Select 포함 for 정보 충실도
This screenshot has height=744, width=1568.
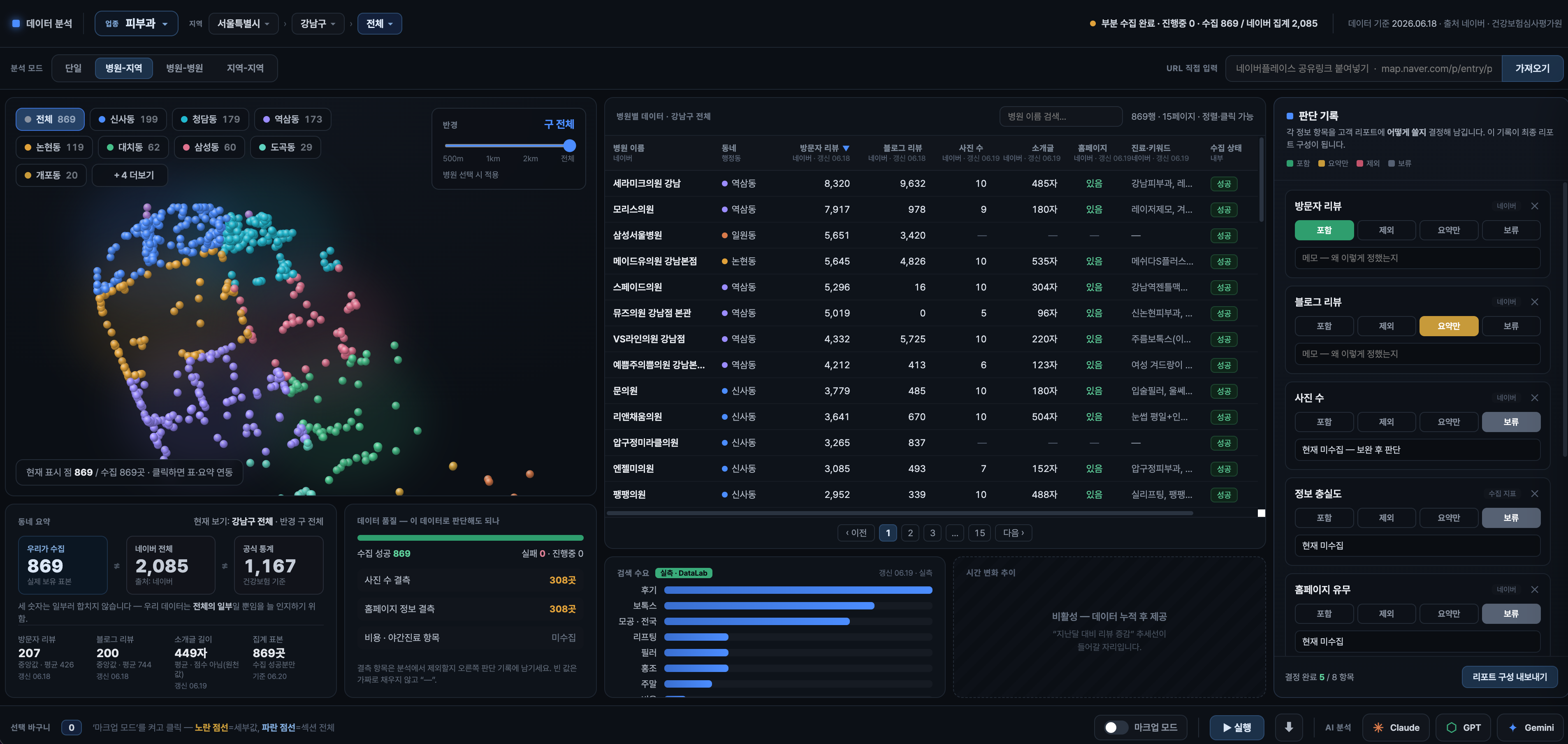[1324, 518]
